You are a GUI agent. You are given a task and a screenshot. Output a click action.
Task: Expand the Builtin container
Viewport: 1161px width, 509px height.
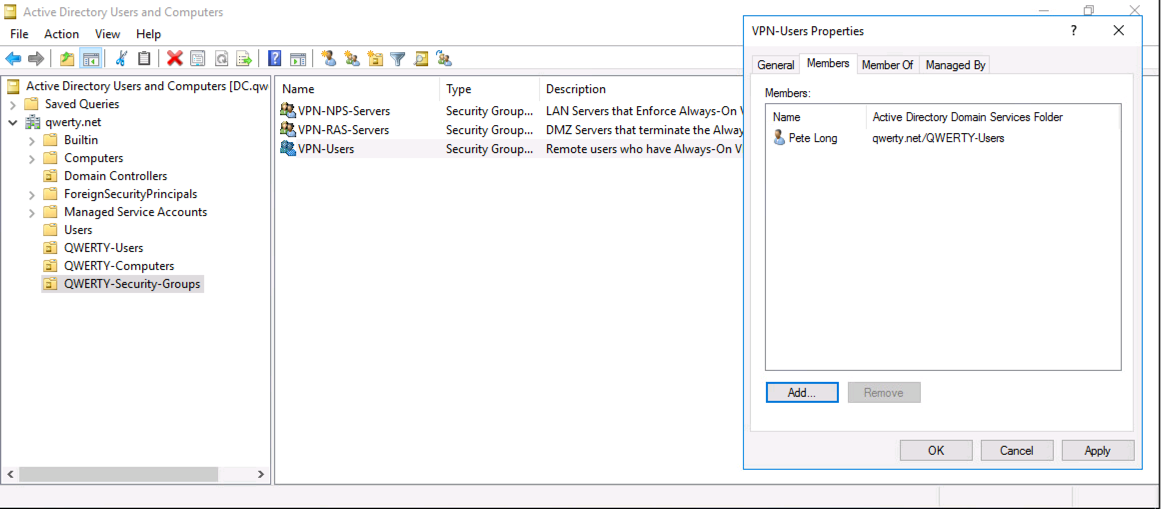(32, 140)
